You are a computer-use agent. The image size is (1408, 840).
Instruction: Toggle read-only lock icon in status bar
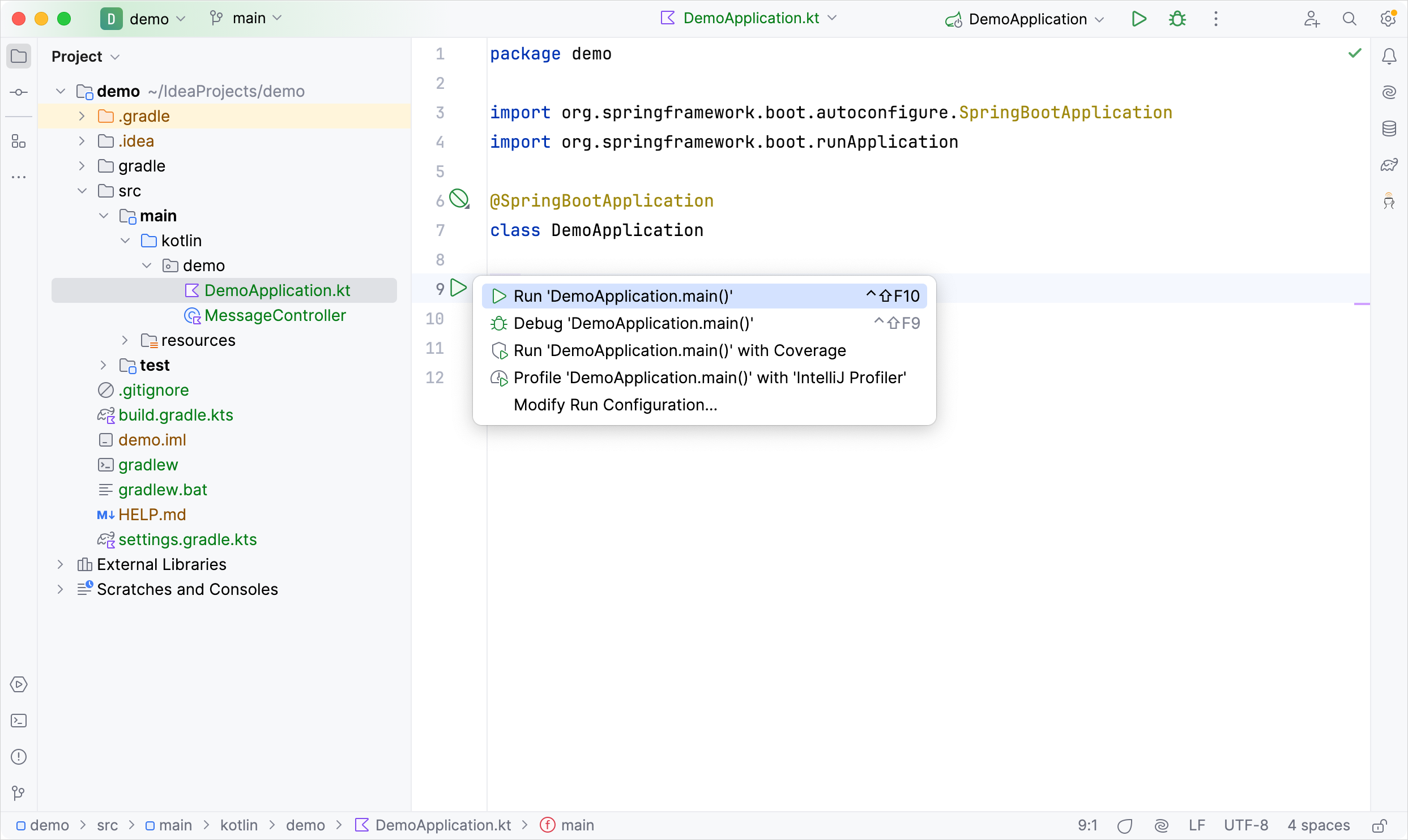(1380, 826)
